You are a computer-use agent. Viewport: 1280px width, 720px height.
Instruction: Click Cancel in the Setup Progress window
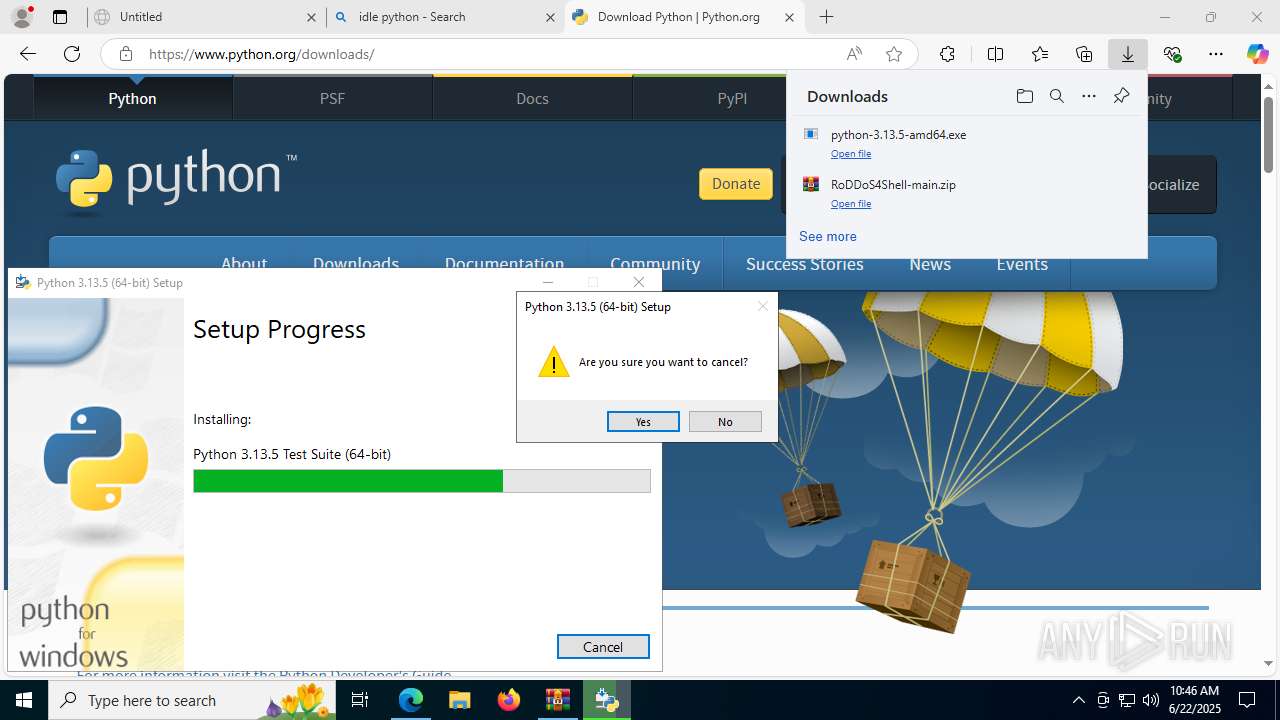click(603, 647)
